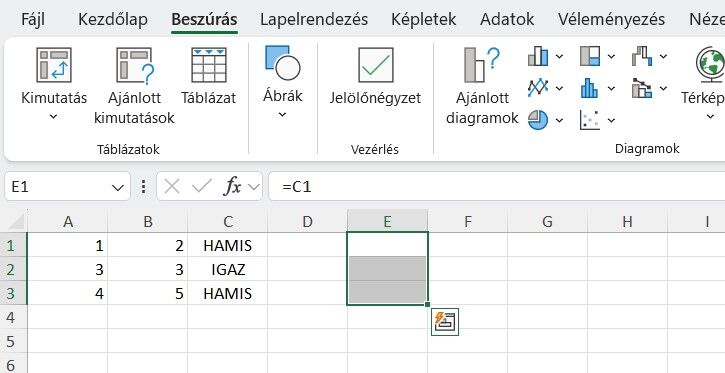Open the Kezdőlap ribbon tab
Screen dimensions: 725x373
tap(113, 19)
